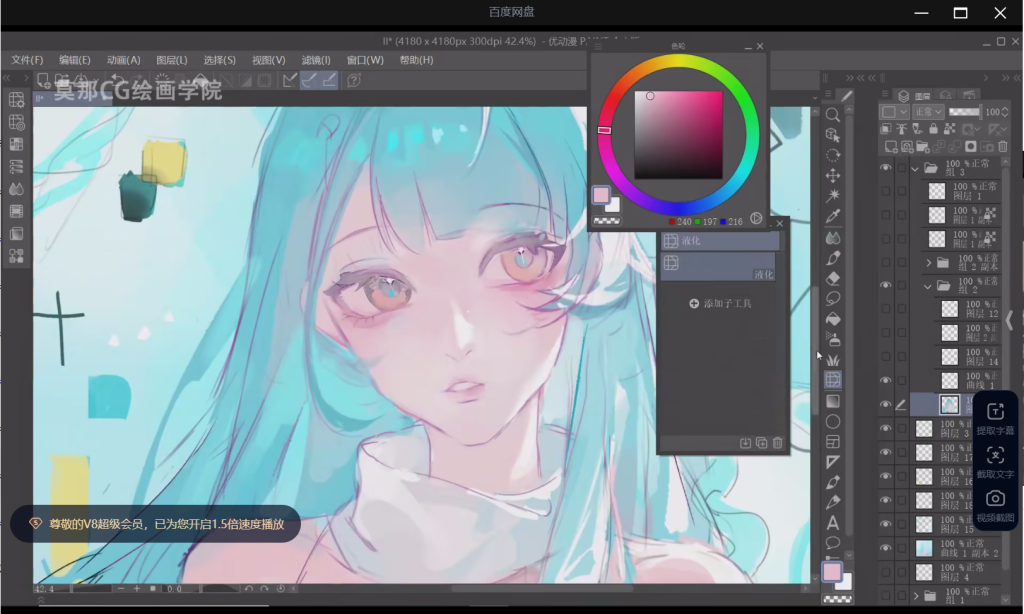Select the Move layer tool
1024x614 pixels.
click(x=832, y=175)
